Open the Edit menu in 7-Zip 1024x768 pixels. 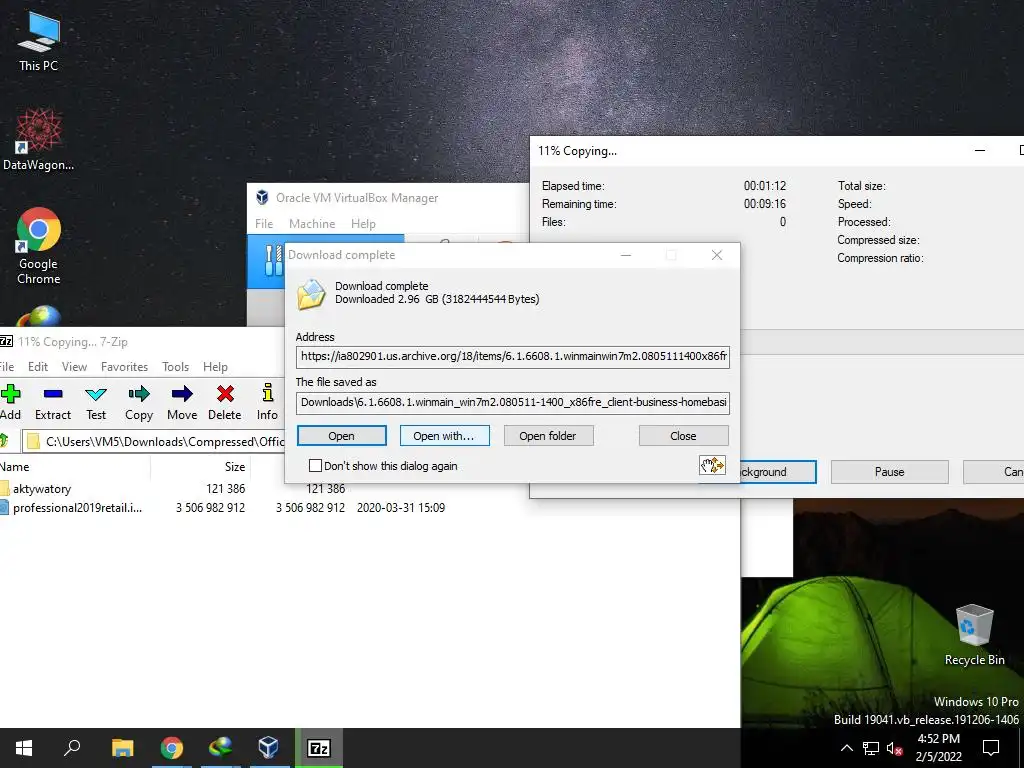pos(38,366)
